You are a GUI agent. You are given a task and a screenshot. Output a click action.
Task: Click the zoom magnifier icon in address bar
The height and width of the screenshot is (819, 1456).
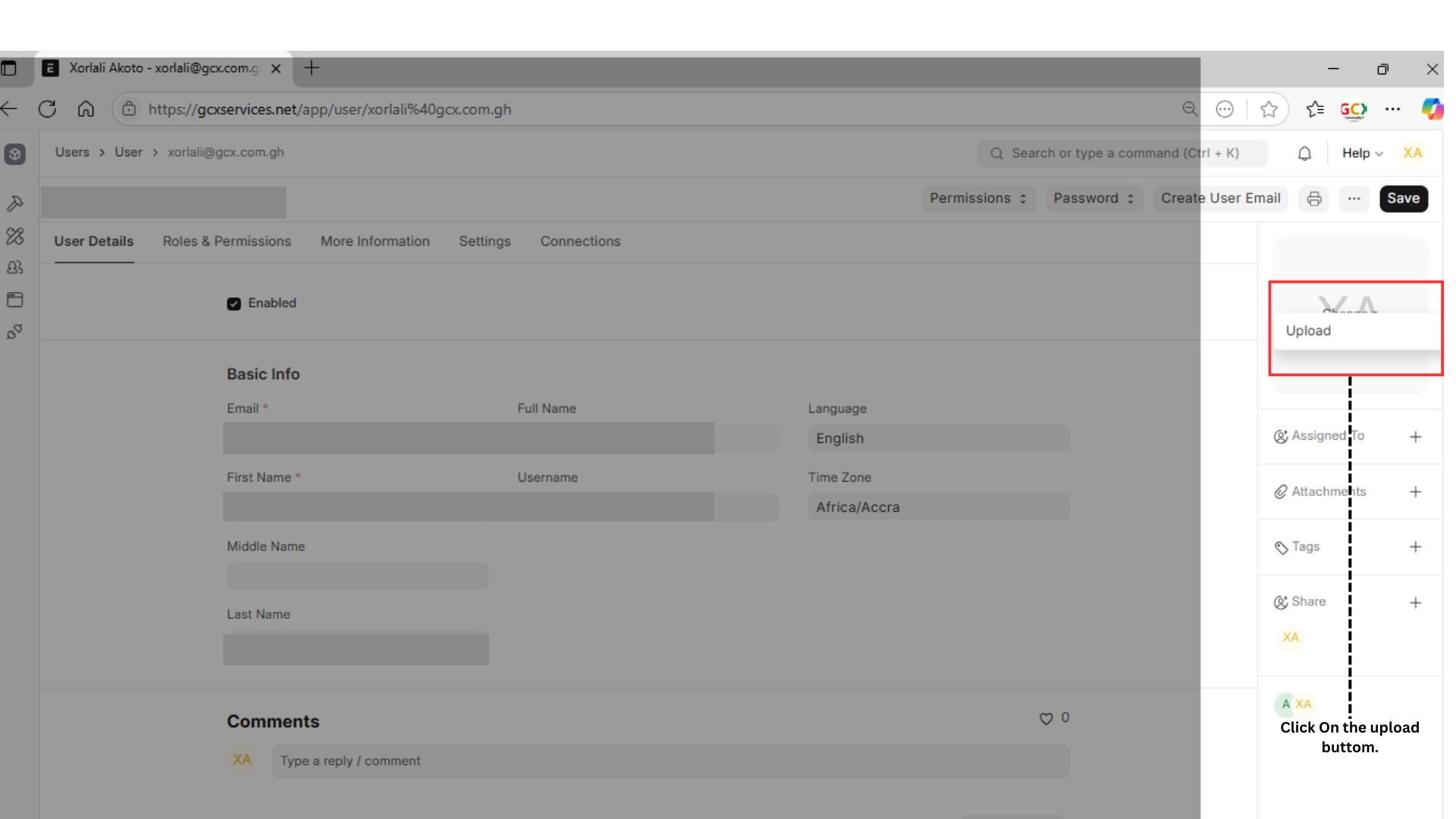point(1190,109)
